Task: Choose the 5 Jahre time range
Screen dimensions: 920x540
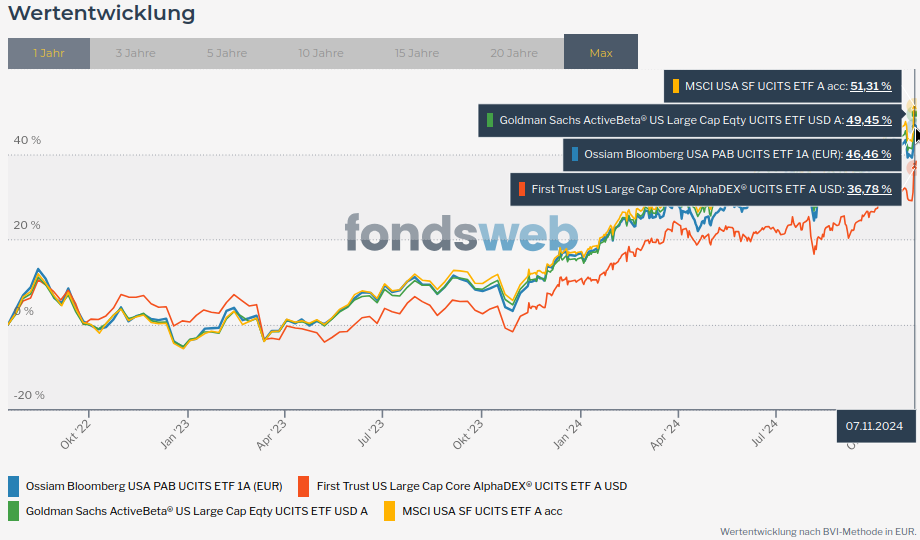Action: click(227, 53)
